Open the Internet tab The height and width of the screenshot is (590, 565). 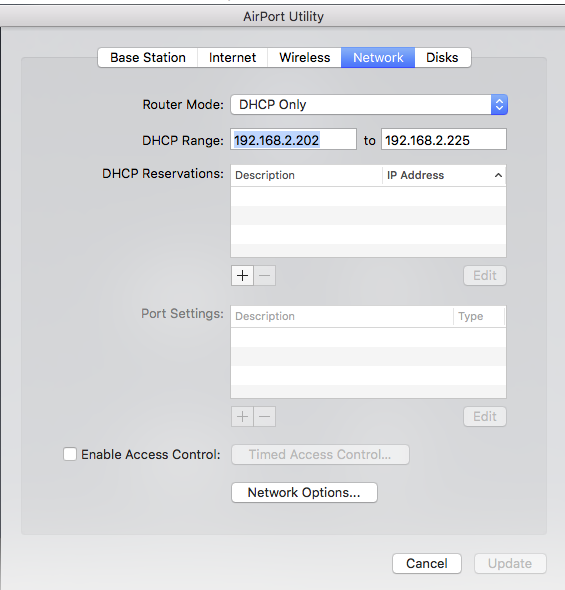click(x=232, y=58)
